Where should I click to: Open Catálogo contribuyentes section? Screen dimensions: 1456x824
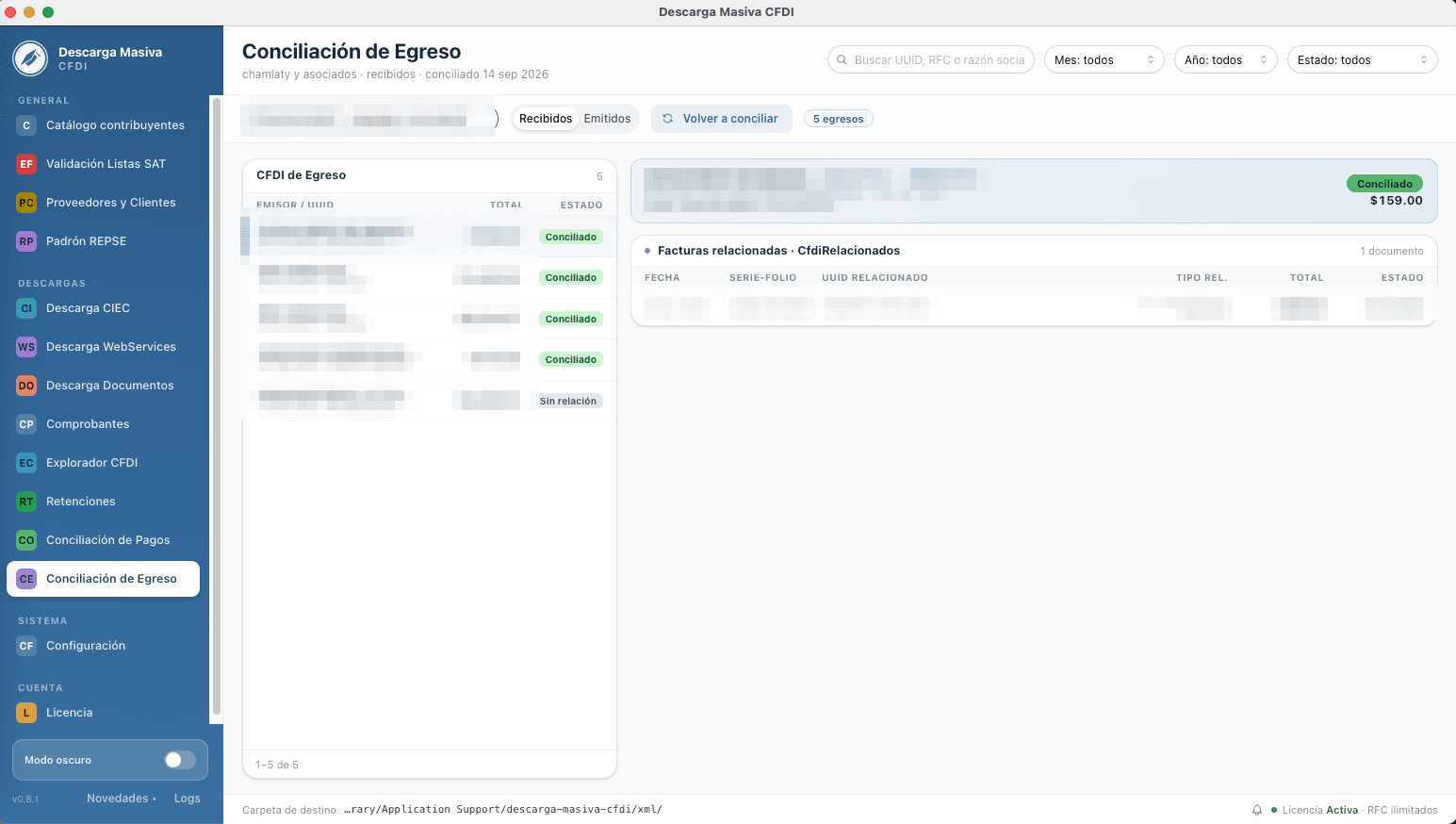point(103,125)
